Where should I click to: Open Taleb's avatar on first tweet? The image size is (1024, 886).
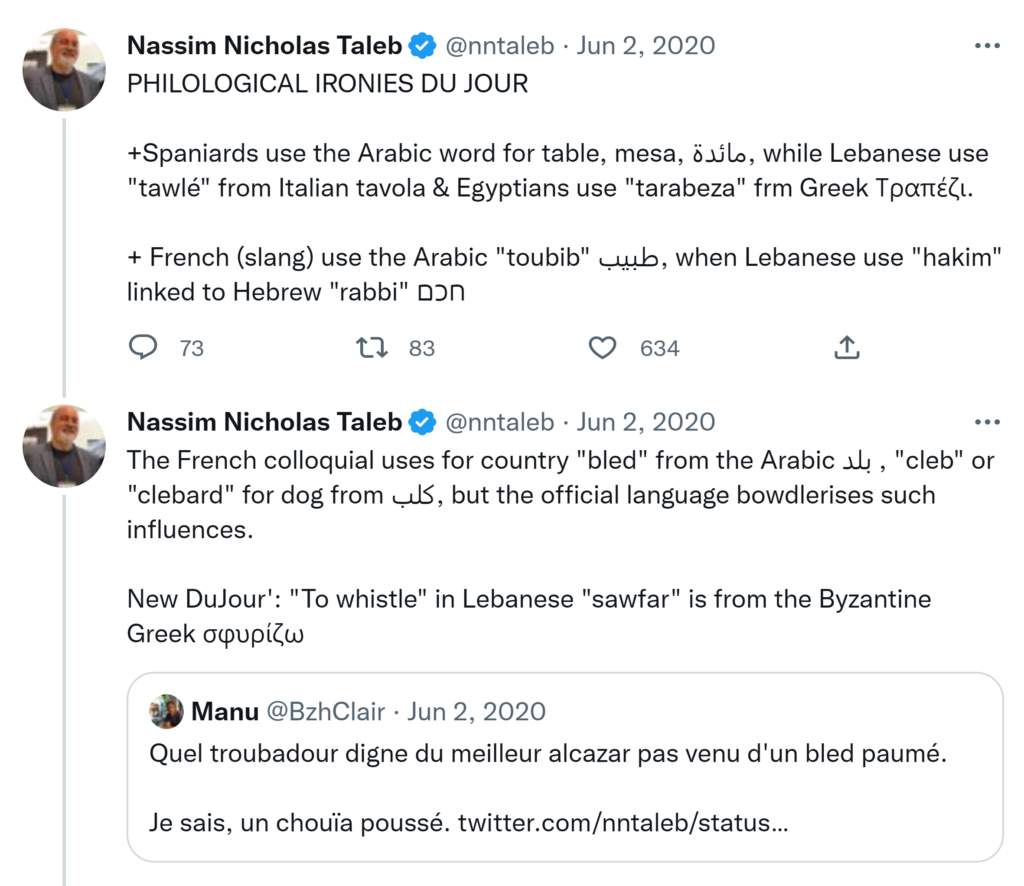[x=64, y=69]
